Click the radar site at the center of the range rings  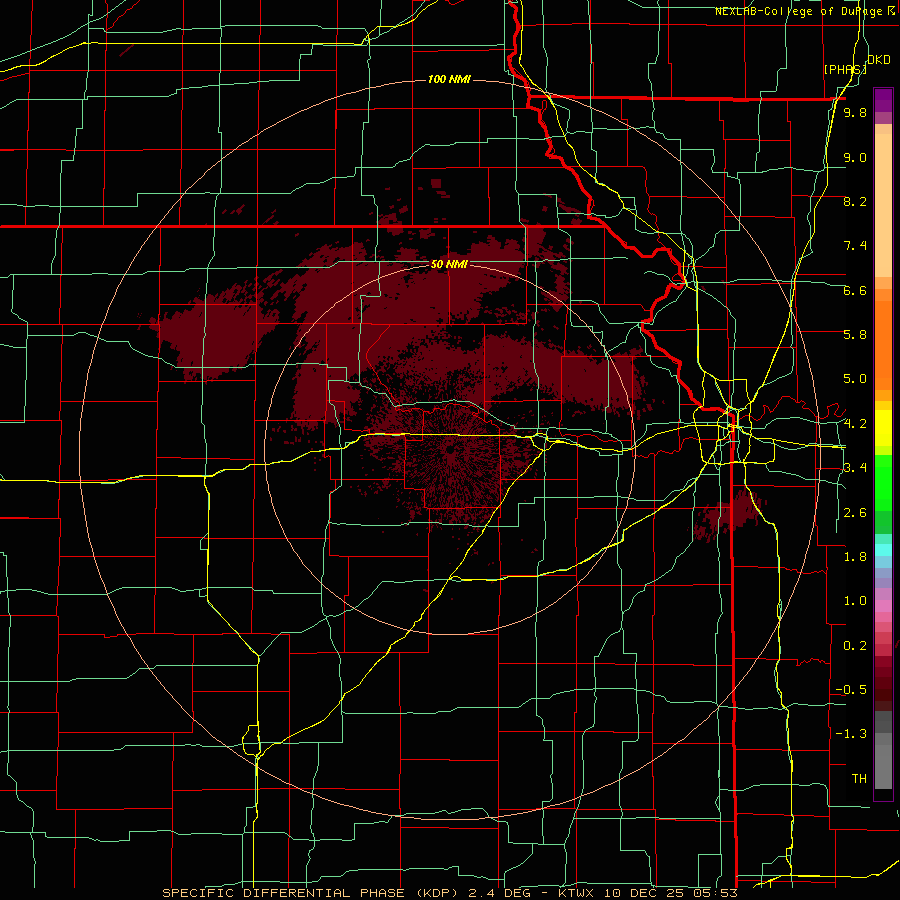tap(450, 449)
